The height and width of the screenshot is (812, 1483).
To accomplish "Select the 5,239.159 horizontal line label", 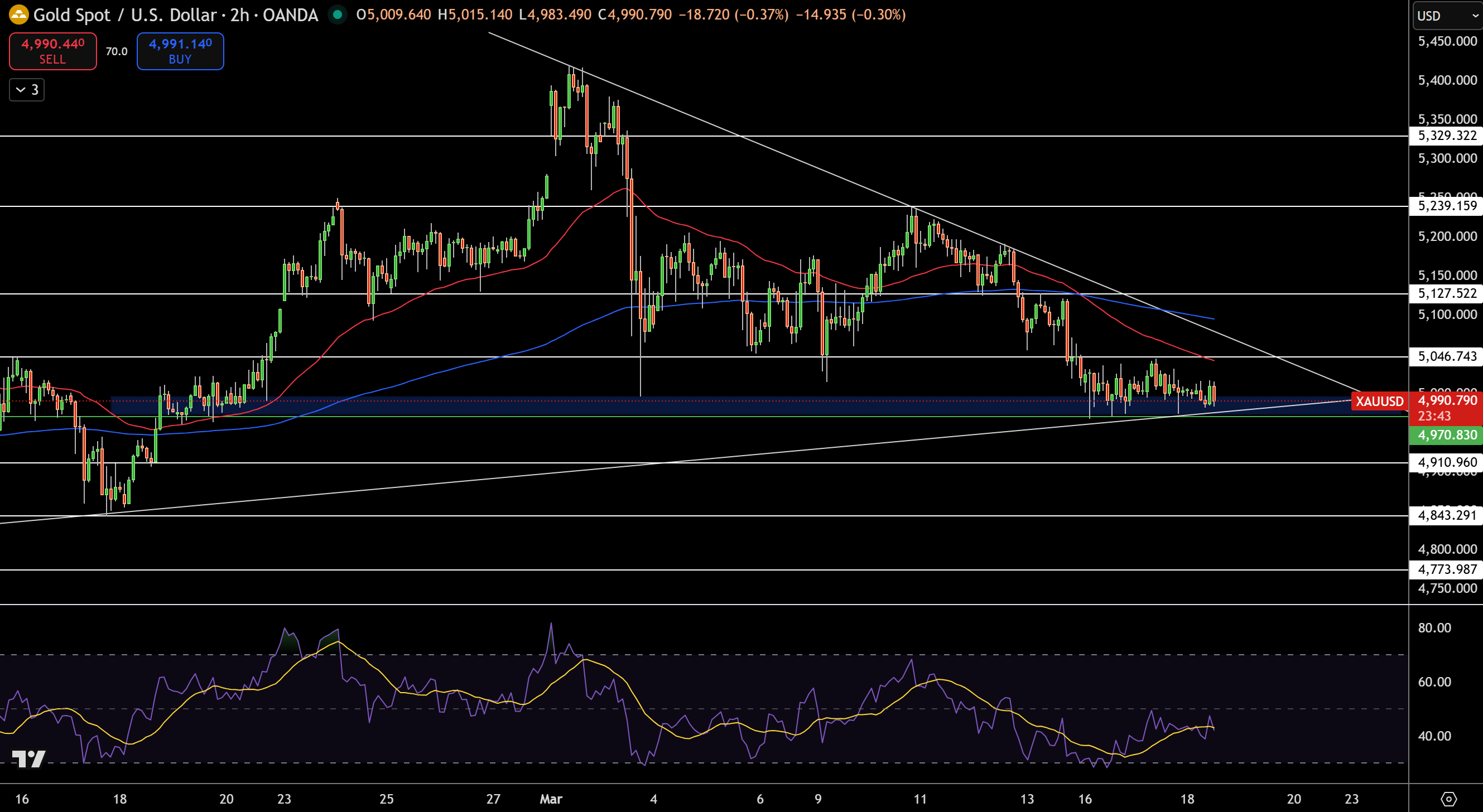I will pyautogui.click(x=1446, y=206).
